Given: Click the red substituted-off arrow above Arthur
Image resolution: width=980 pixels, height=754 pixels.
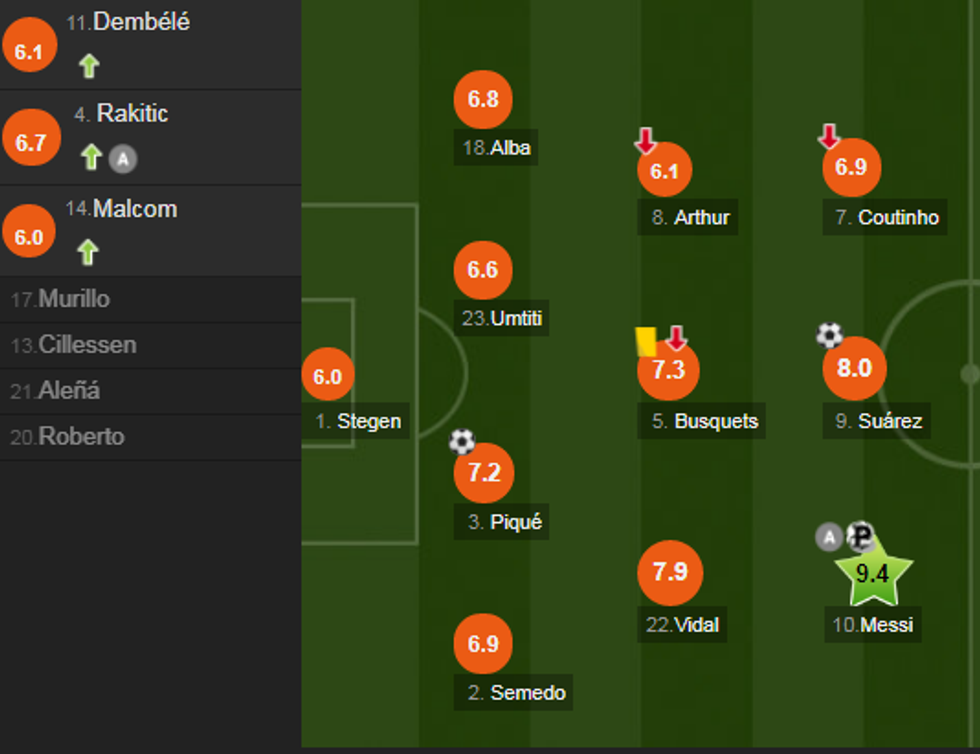Looking at the screenshot, I should (x=646, y=142).
